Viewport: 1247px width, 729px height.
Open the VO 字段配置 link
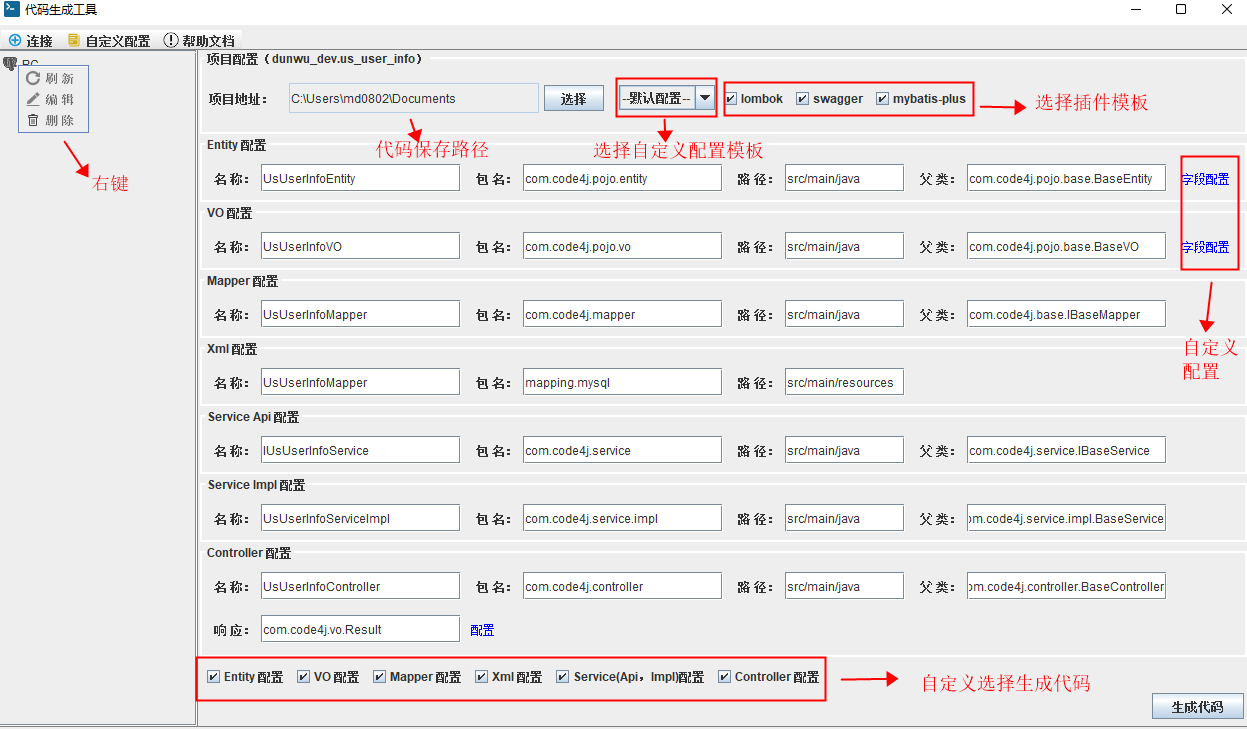click(x=1205, y=247)
